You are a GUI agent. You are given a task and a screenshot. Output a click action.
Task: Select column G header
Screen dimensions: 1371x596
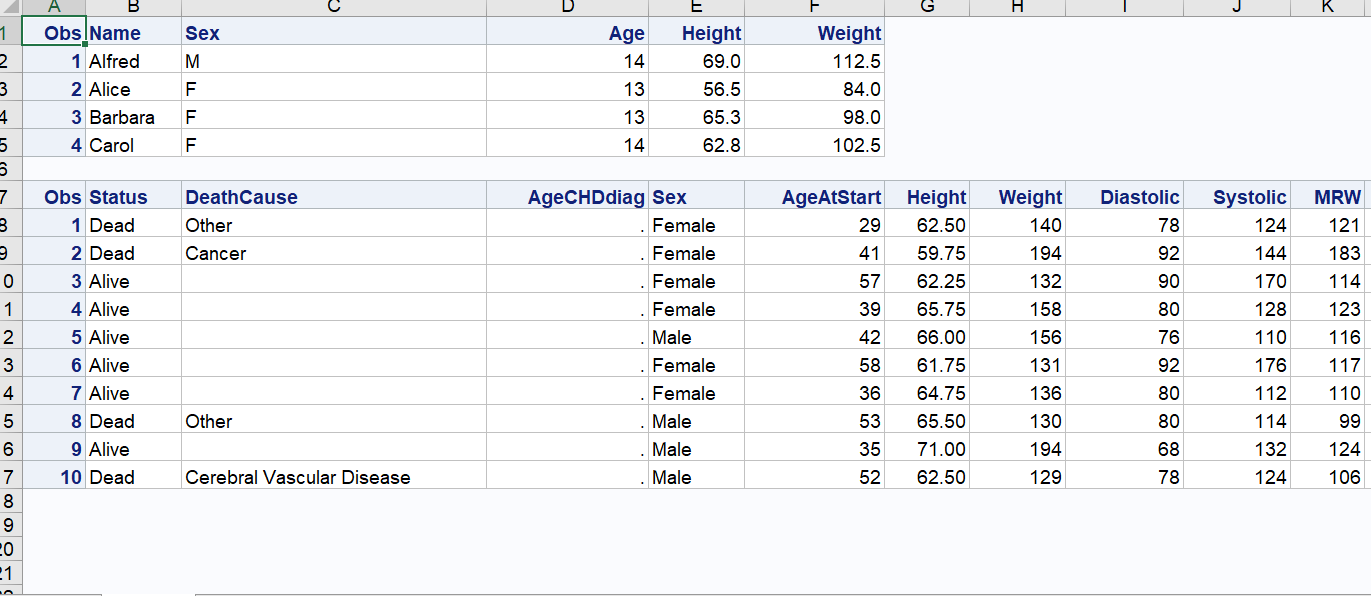[926, 7]
